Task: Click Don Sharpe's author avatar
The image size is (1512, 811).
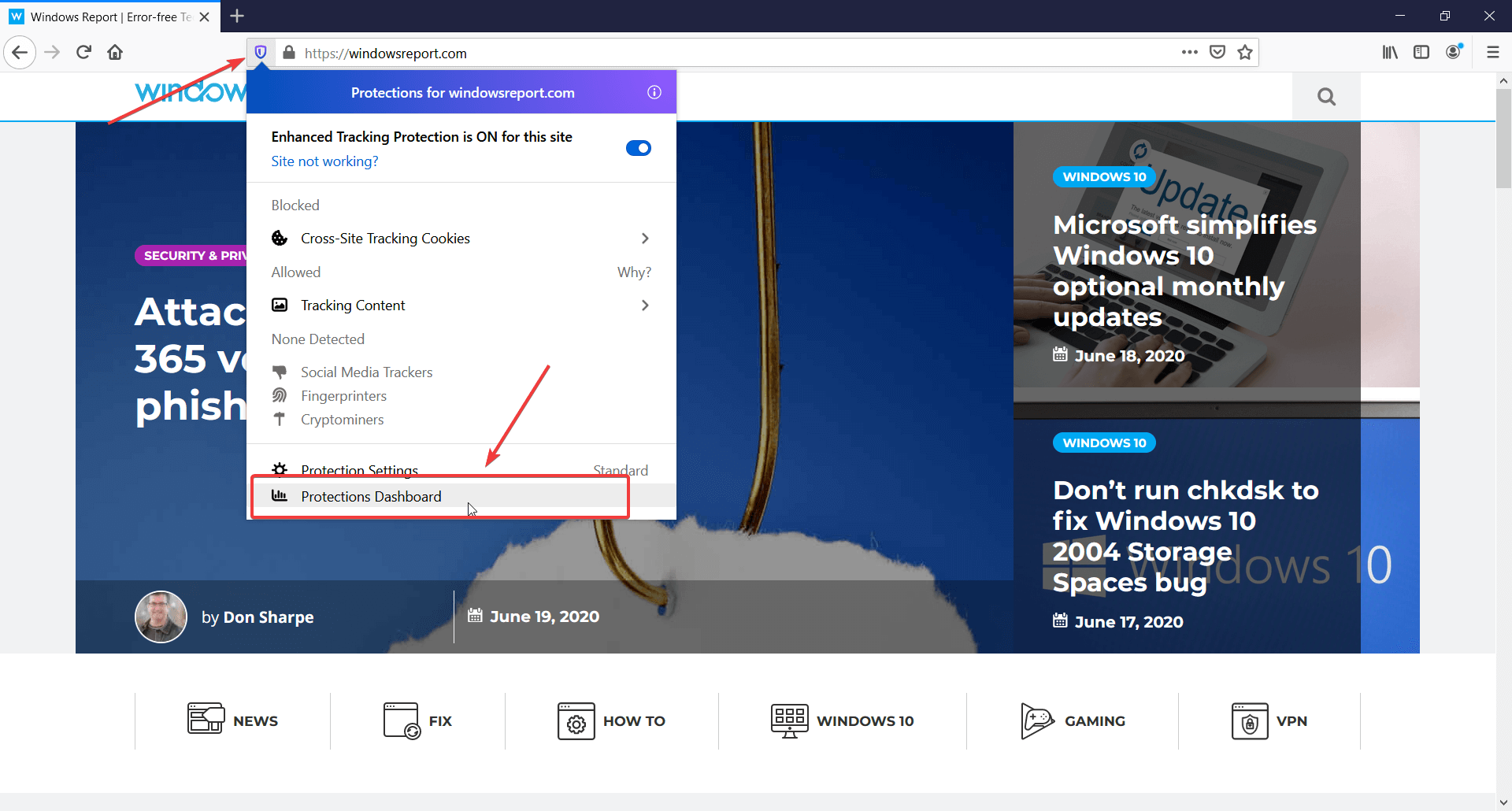Action: point(161,617)
